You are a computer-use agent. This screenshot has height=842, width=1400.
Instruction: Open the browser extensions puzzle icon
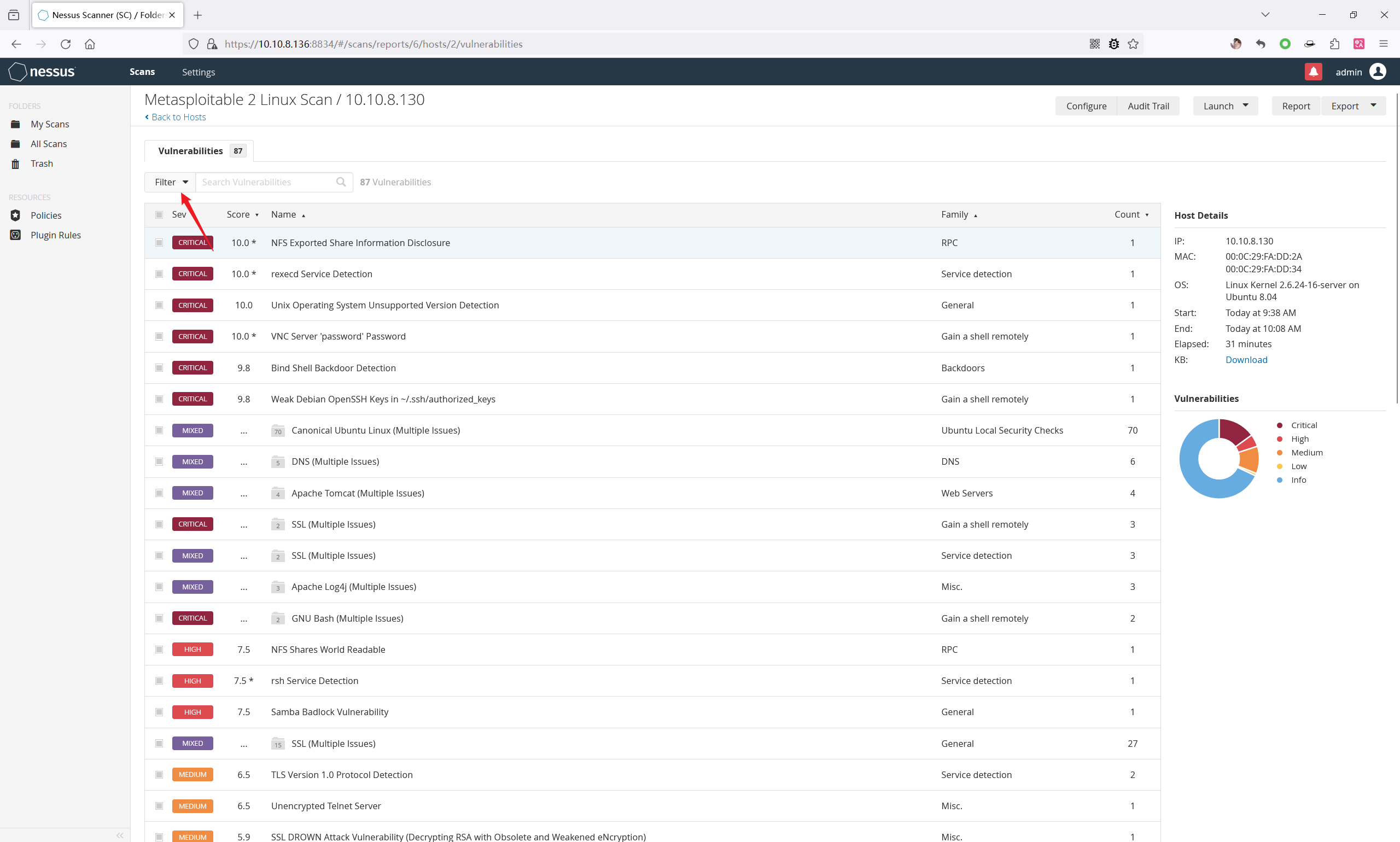point(1334,44)
